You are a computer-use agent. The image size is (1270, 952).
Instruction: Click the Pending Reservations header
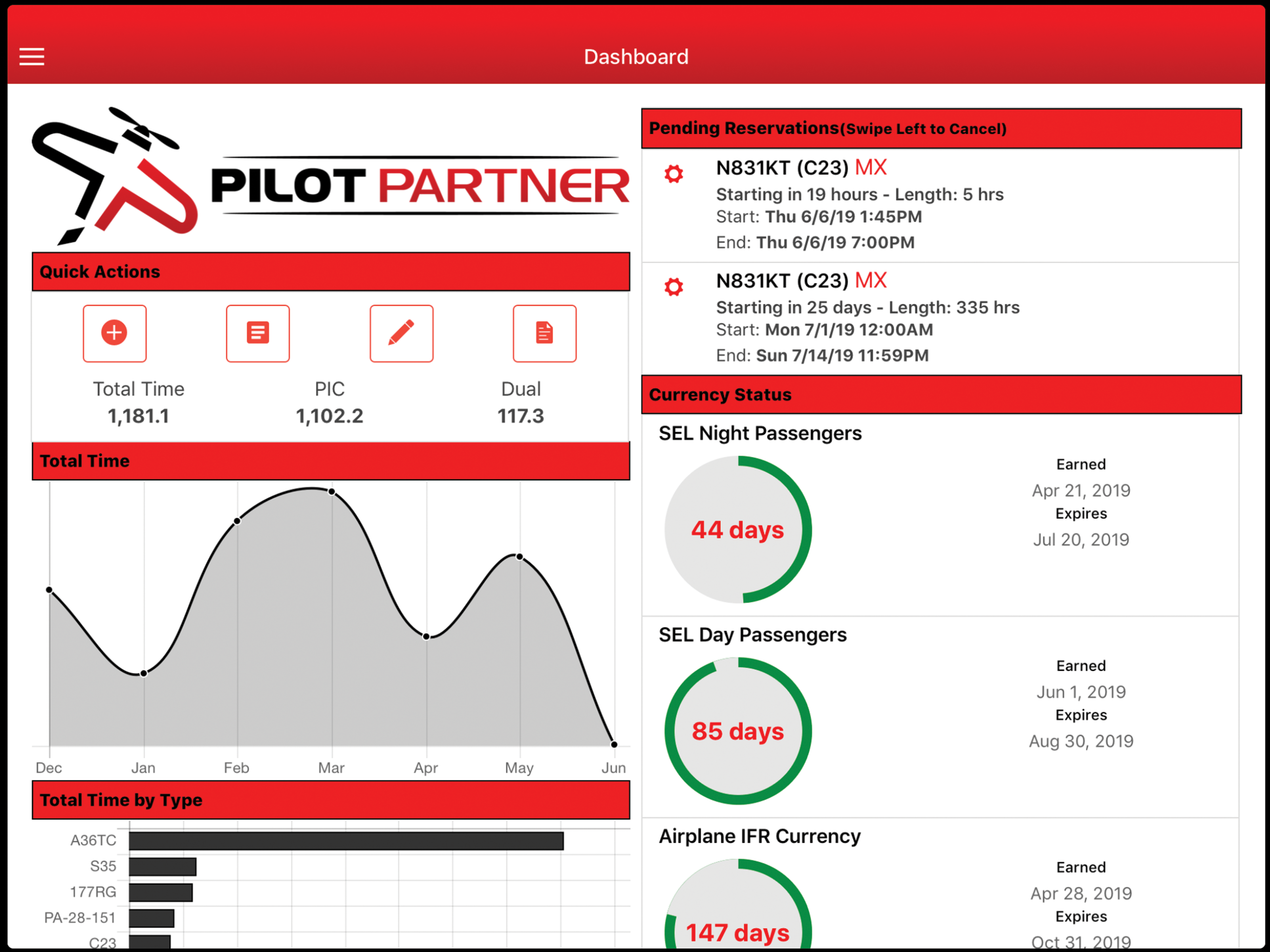(x=942, y=128)
